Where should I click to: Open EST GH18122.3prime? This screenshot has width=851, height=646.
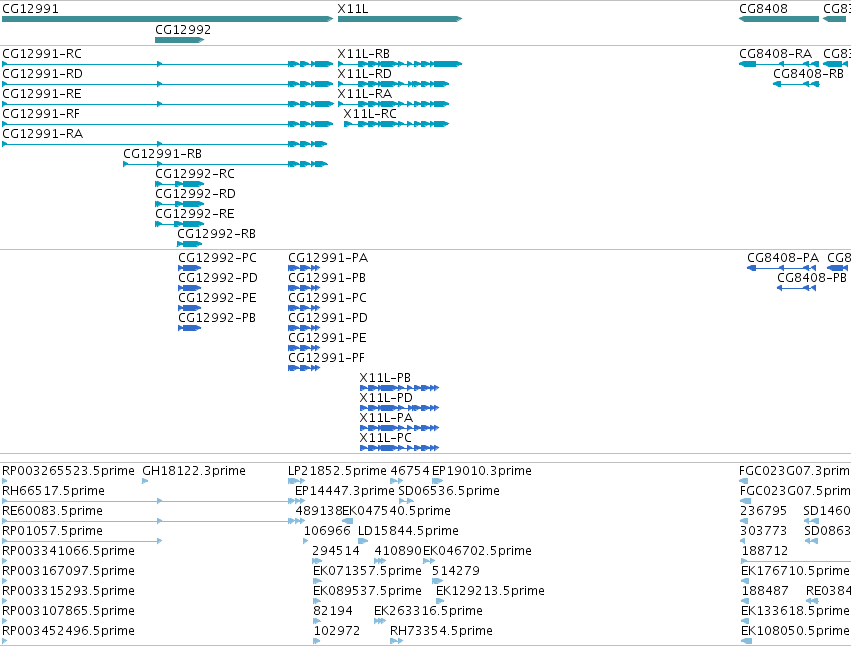[x=194, y=471]
